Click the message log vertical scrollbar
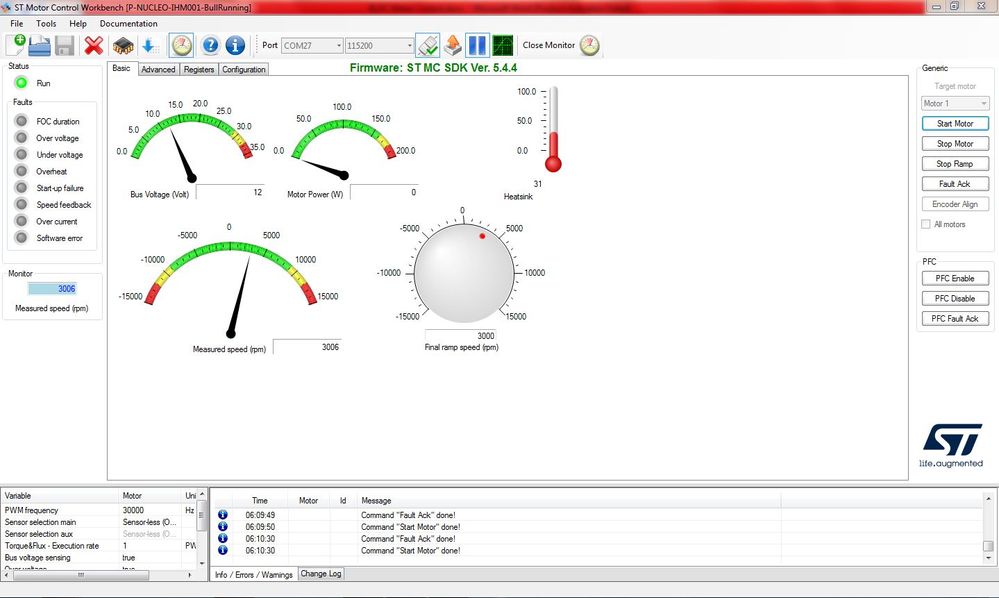 (988, 527)
